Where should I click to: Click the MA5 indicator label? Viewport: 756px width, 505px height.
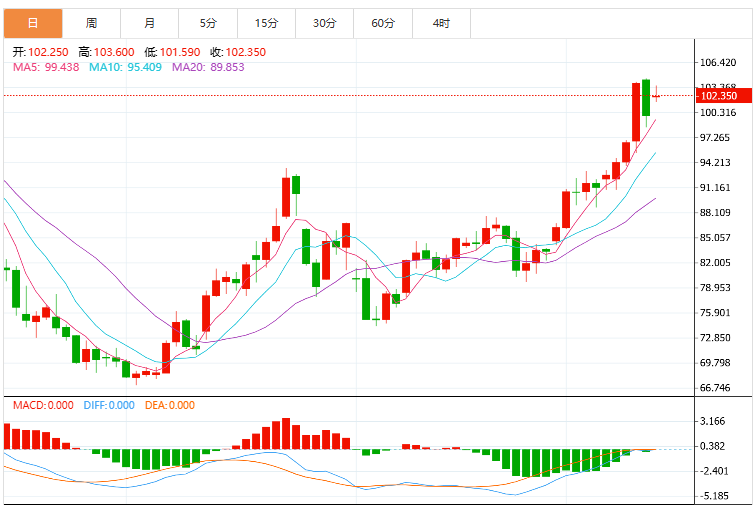46,67
